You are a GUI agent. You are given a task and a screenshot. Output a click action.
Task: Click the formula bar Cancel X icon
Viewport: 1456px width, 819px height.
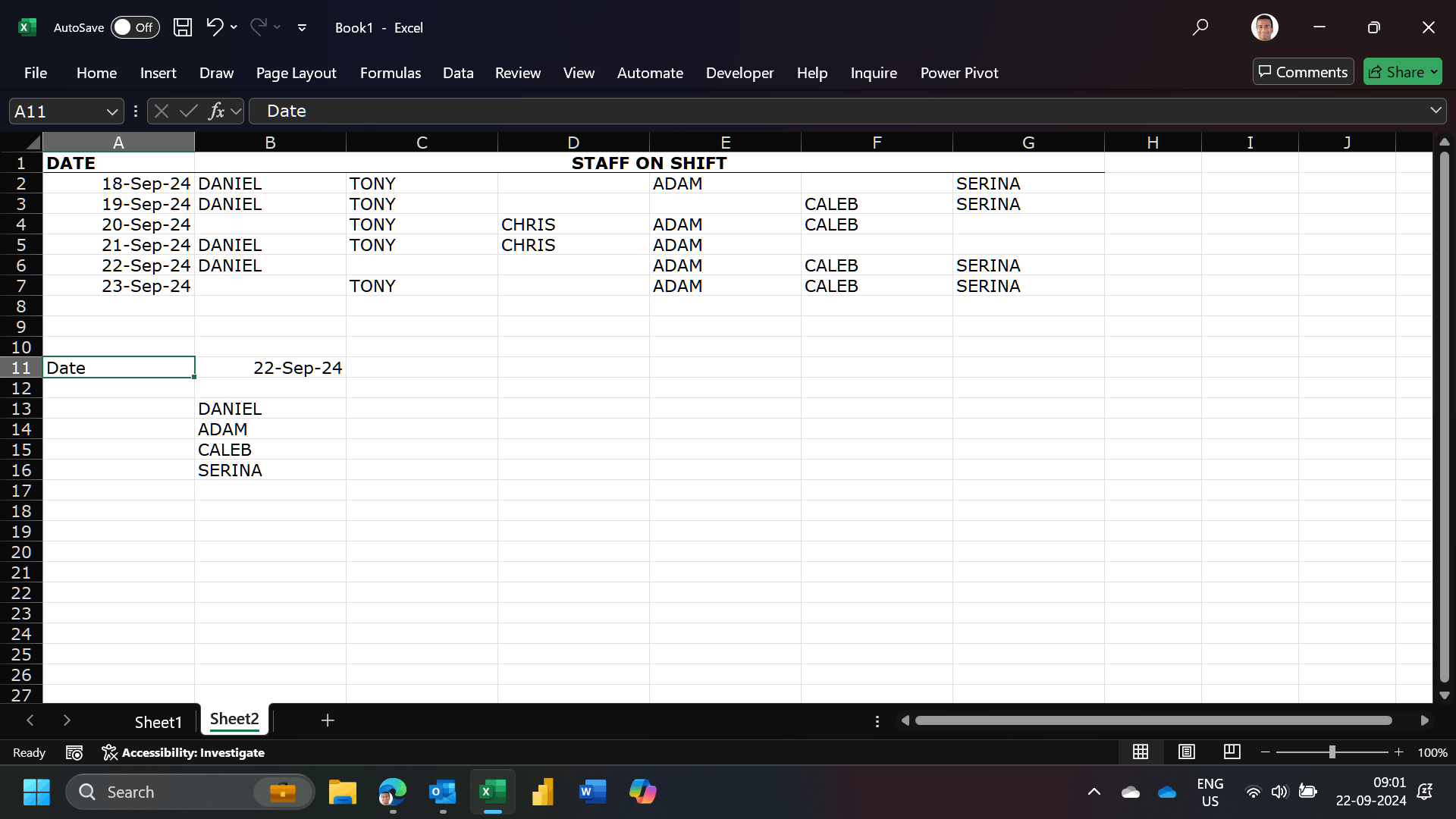click(x=161, y=111)
